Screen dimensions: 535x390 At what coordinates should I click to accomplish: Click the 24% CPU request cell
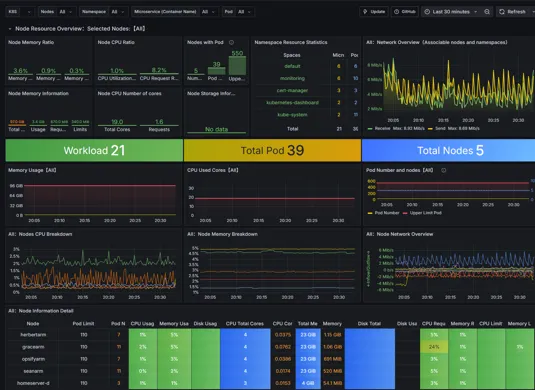click(x=434, y=347)
